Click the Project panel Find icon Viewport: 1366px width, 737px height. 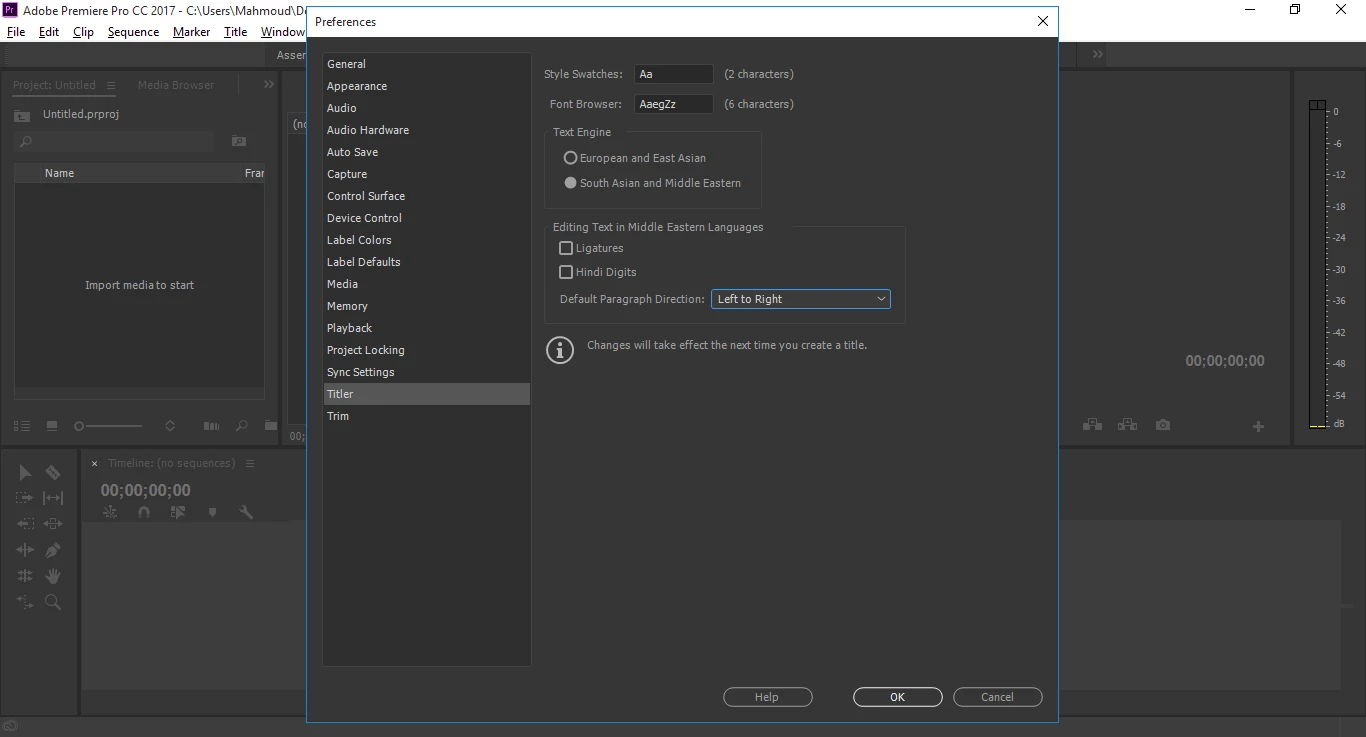click(x=241, y=426)
